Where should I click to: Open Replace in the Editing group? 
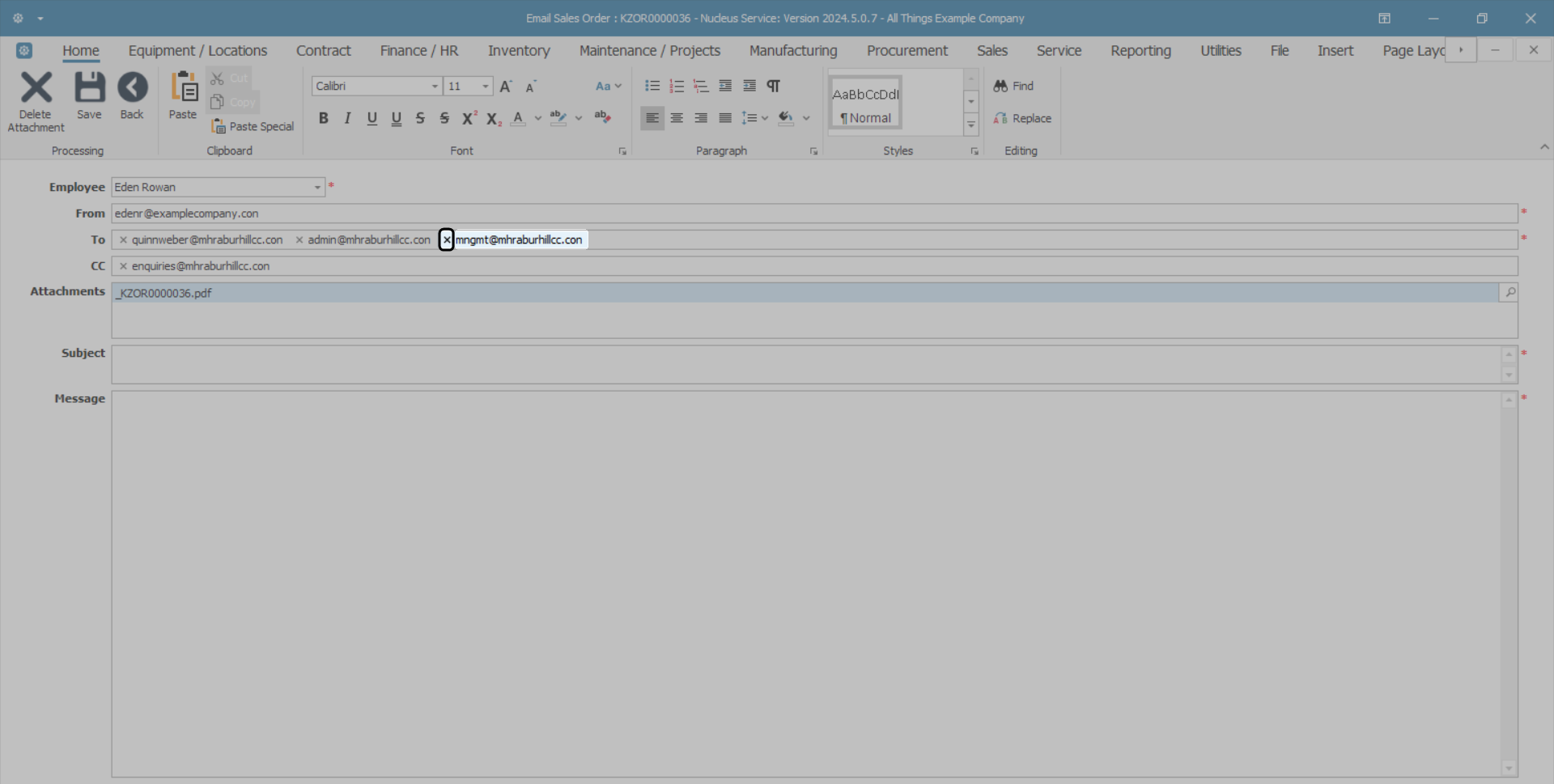click(1022, 118)
